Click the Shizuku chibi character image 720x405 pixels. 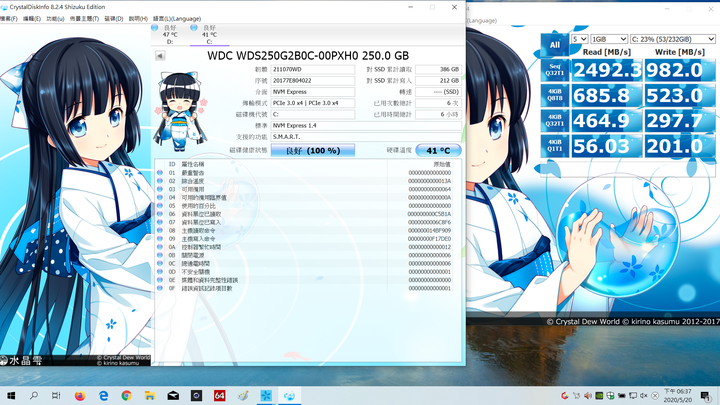[180, 111]
